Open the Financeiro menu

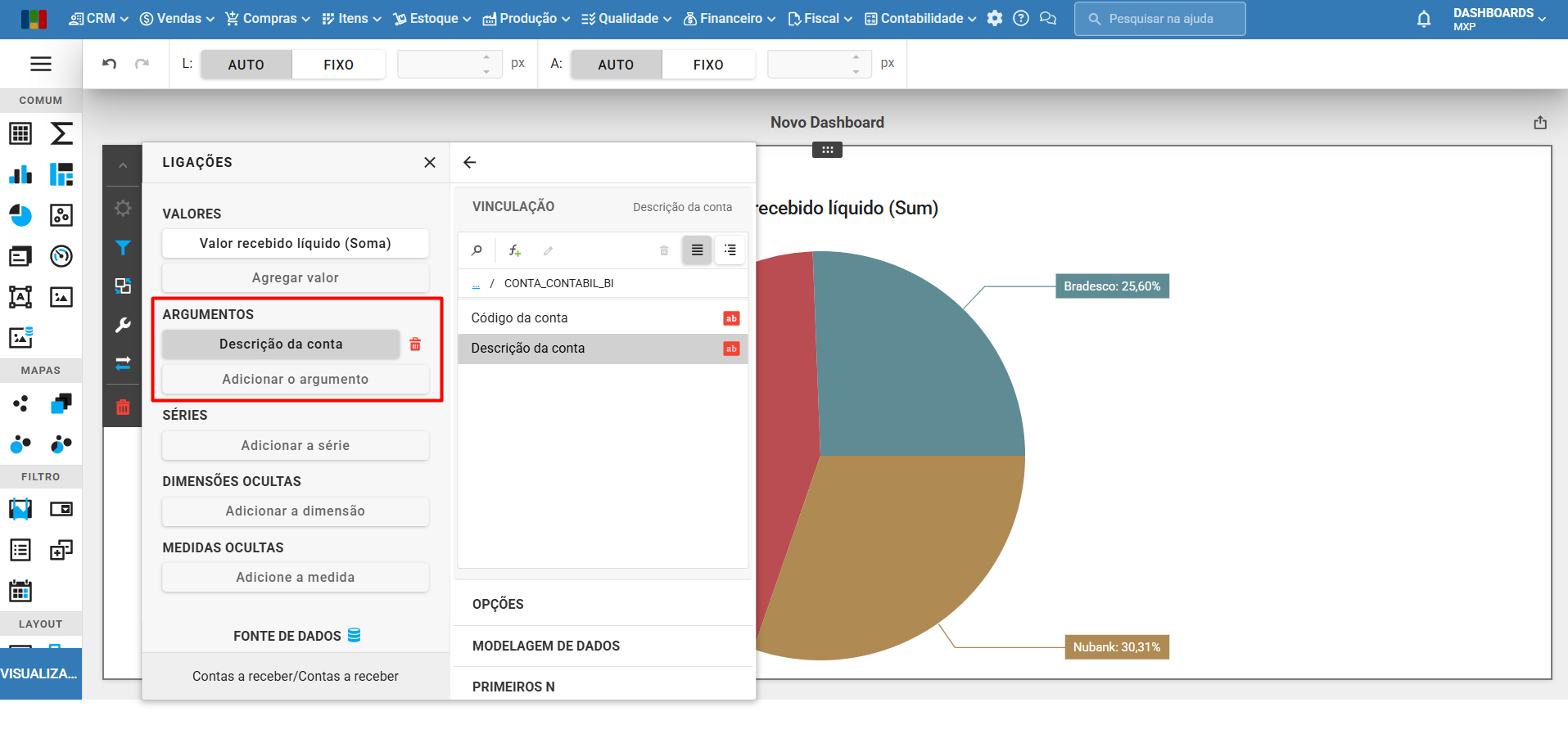tap(730, 18)
